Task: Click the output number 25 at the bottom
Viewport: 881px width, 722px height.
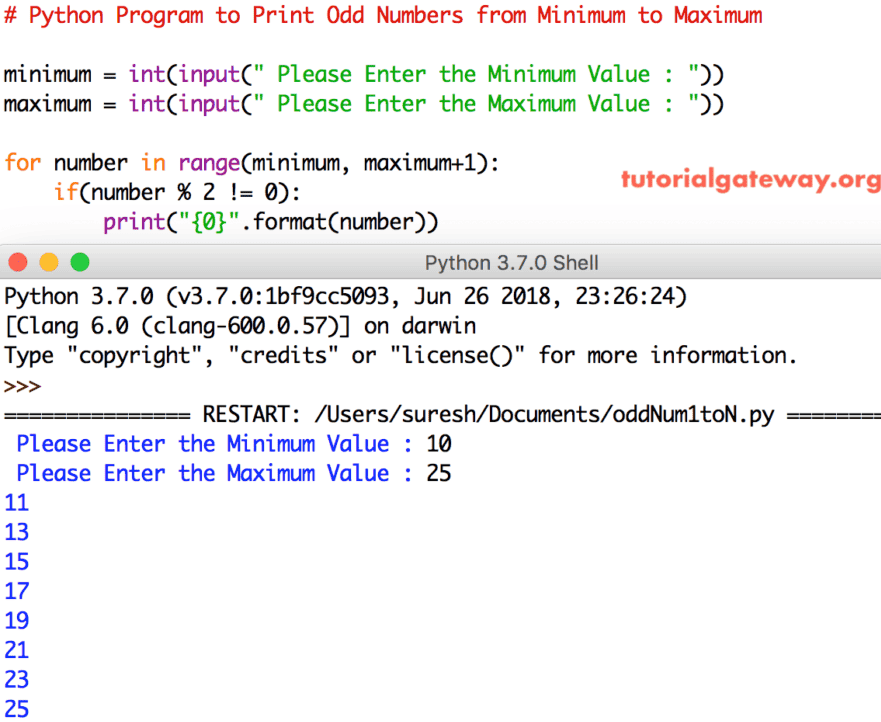Action: [x=16, y=709]
